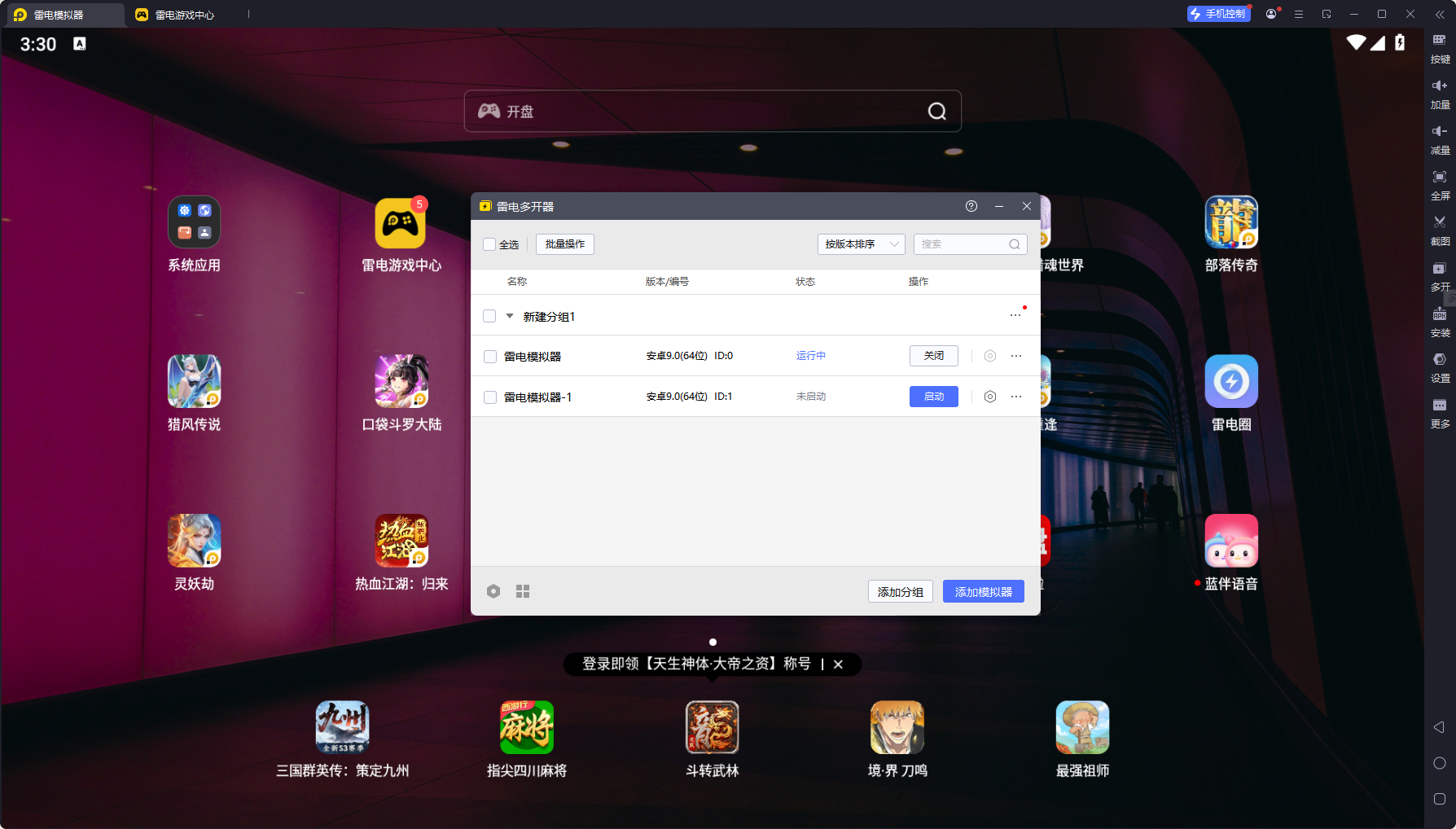This screenshot has height=829, width=1456.
Task: Open settings gear for 雷电模拟器 ID:0 row
Action: (x=990, y=356)
